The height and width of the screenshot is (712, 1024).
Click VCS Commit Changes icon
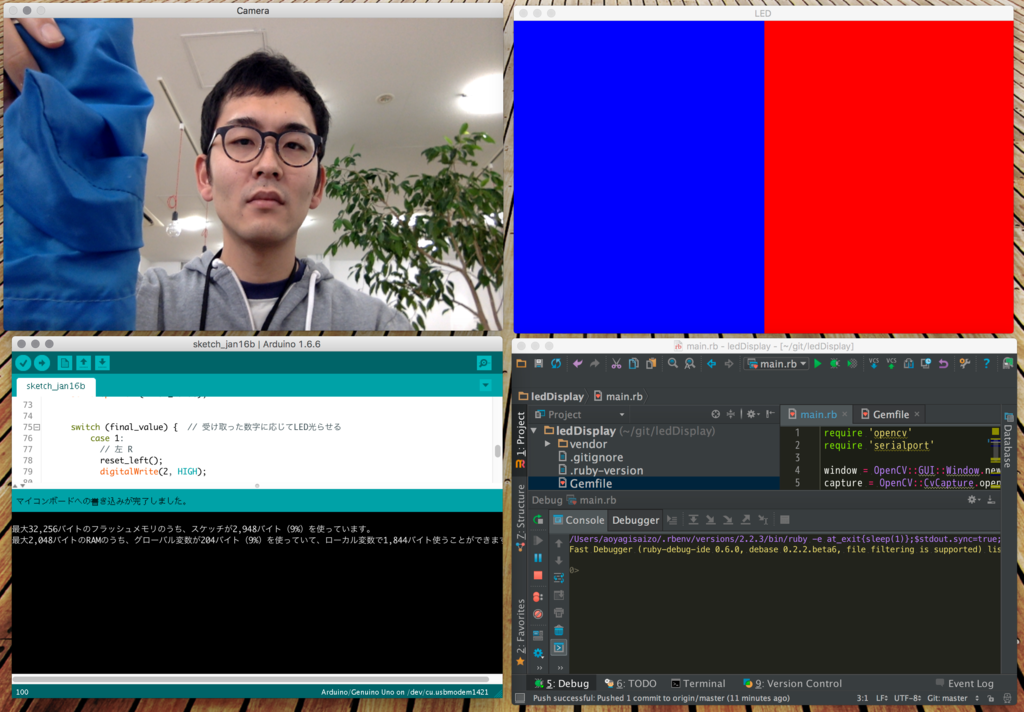coord(891,364)
